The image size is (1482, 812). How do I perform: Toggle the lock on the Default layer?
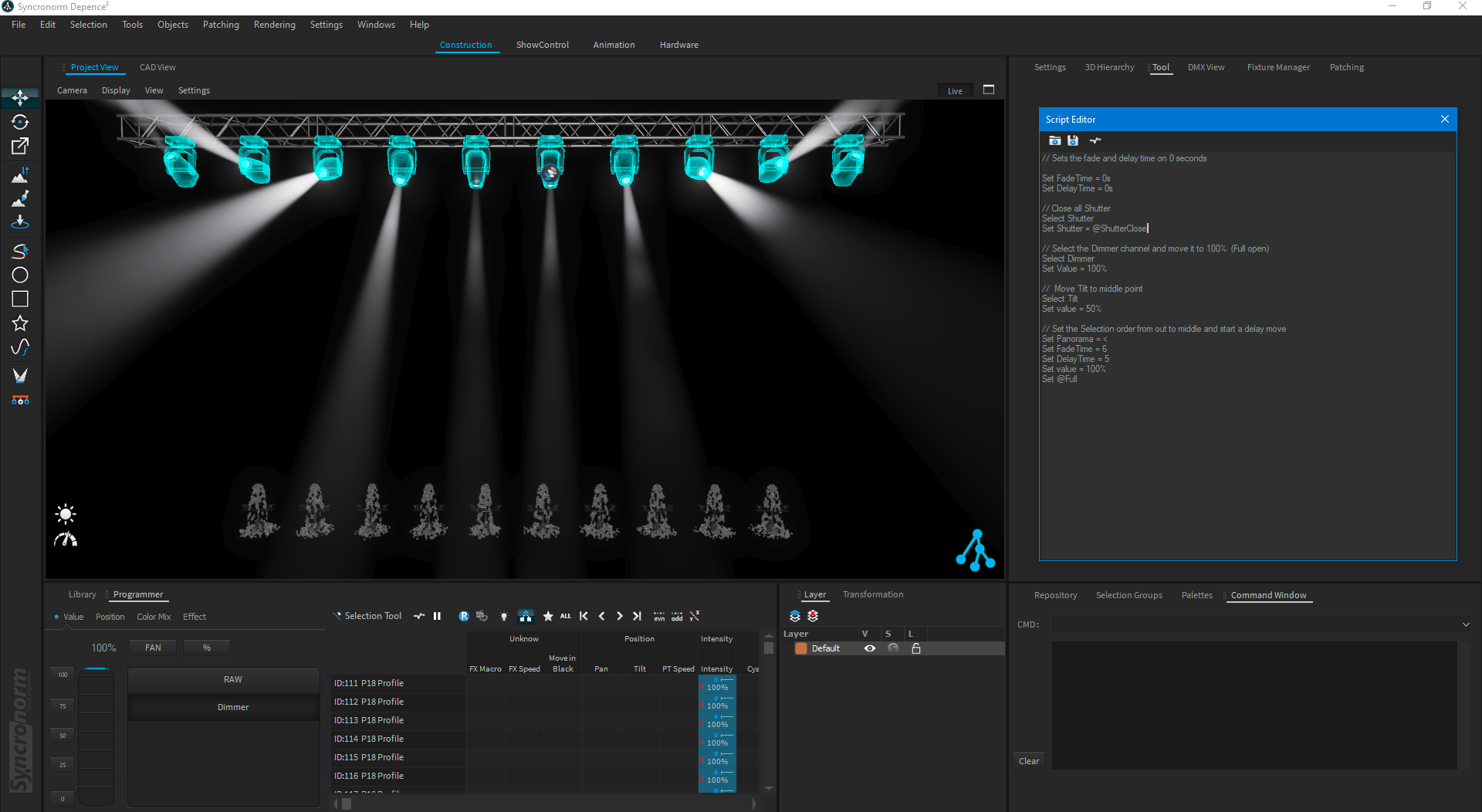pos(916,648)
